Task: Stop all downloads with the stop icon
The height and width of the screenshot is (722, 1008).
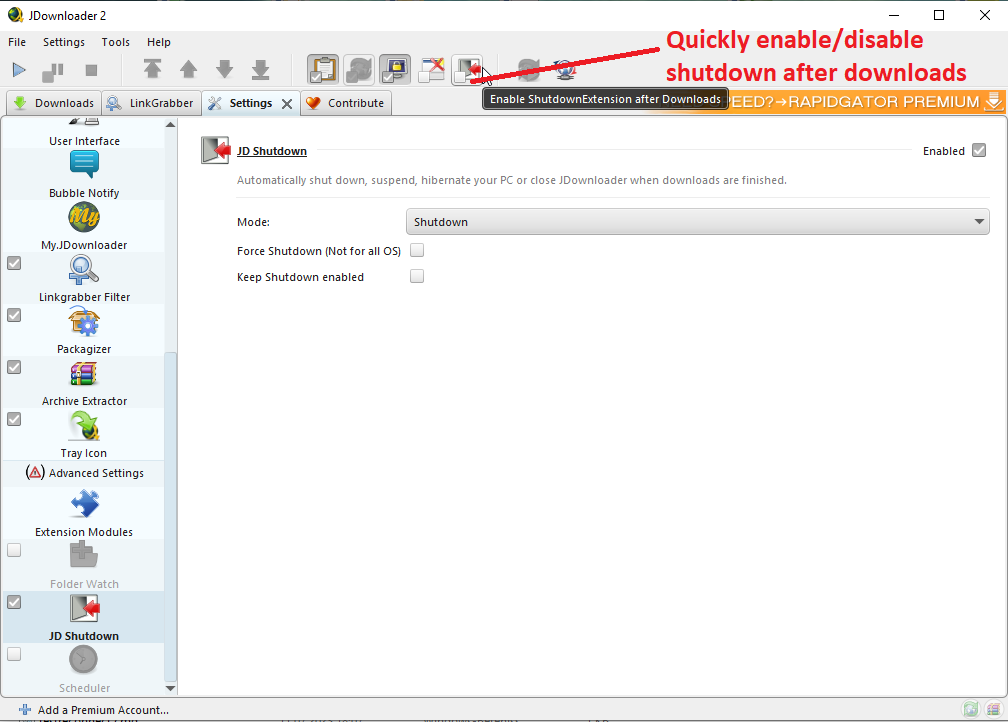Action: pyautogui.click(x=91, y=70)
